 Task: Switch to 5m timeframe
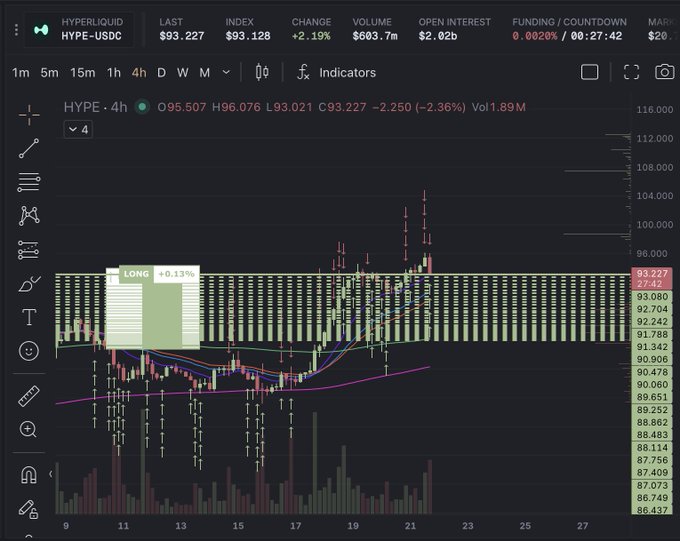[x=49, y=72]
